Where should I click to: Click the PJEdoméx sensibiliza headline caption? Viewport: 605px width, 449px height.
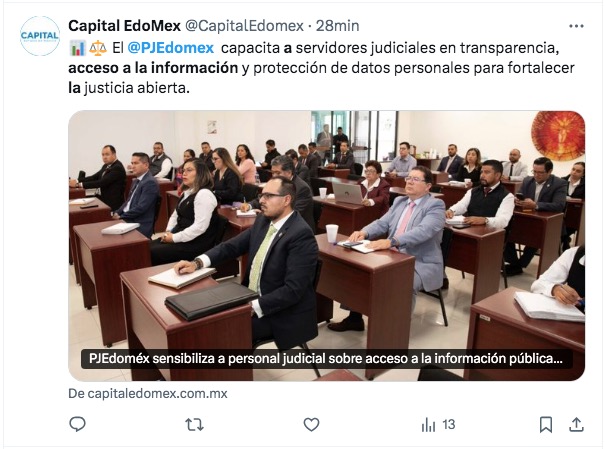(x=326, y=359)
